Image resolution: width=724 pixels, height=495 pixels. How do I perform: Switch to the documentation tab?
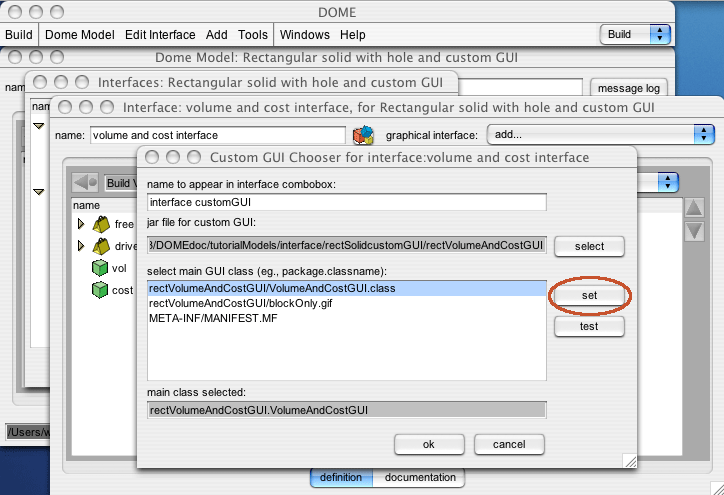tap(419, 477)
